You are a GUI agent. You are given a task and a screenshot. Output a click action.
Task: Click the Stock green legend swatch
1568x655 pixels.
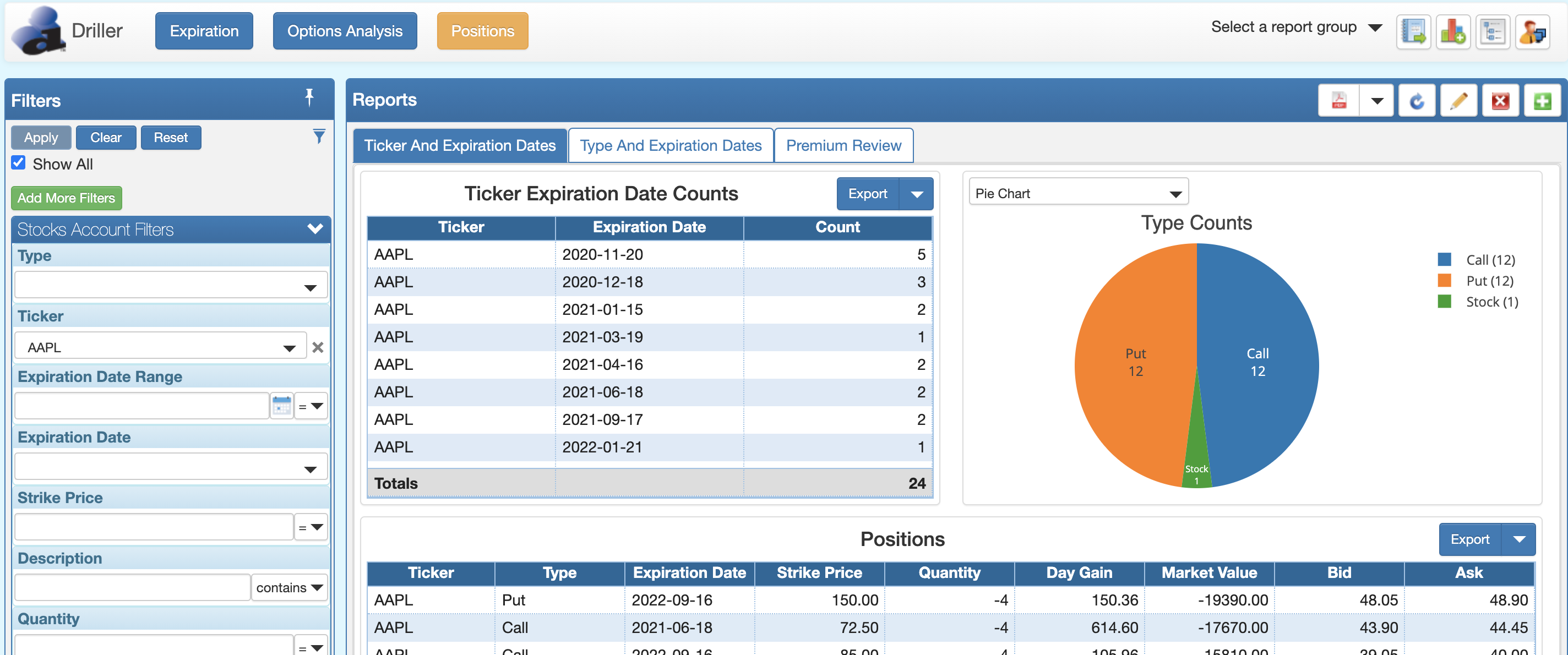(1444, 302)
